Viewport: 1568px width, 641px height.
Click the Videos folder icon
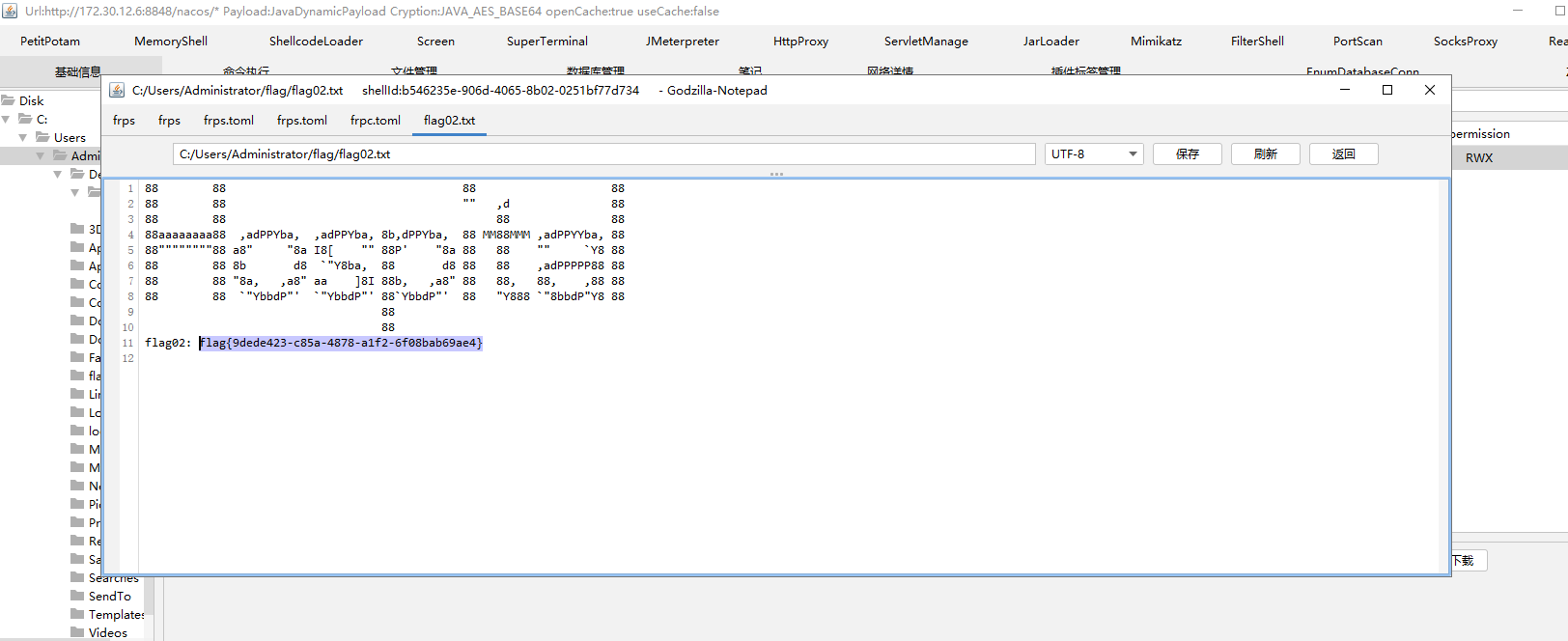pos(77,632)
